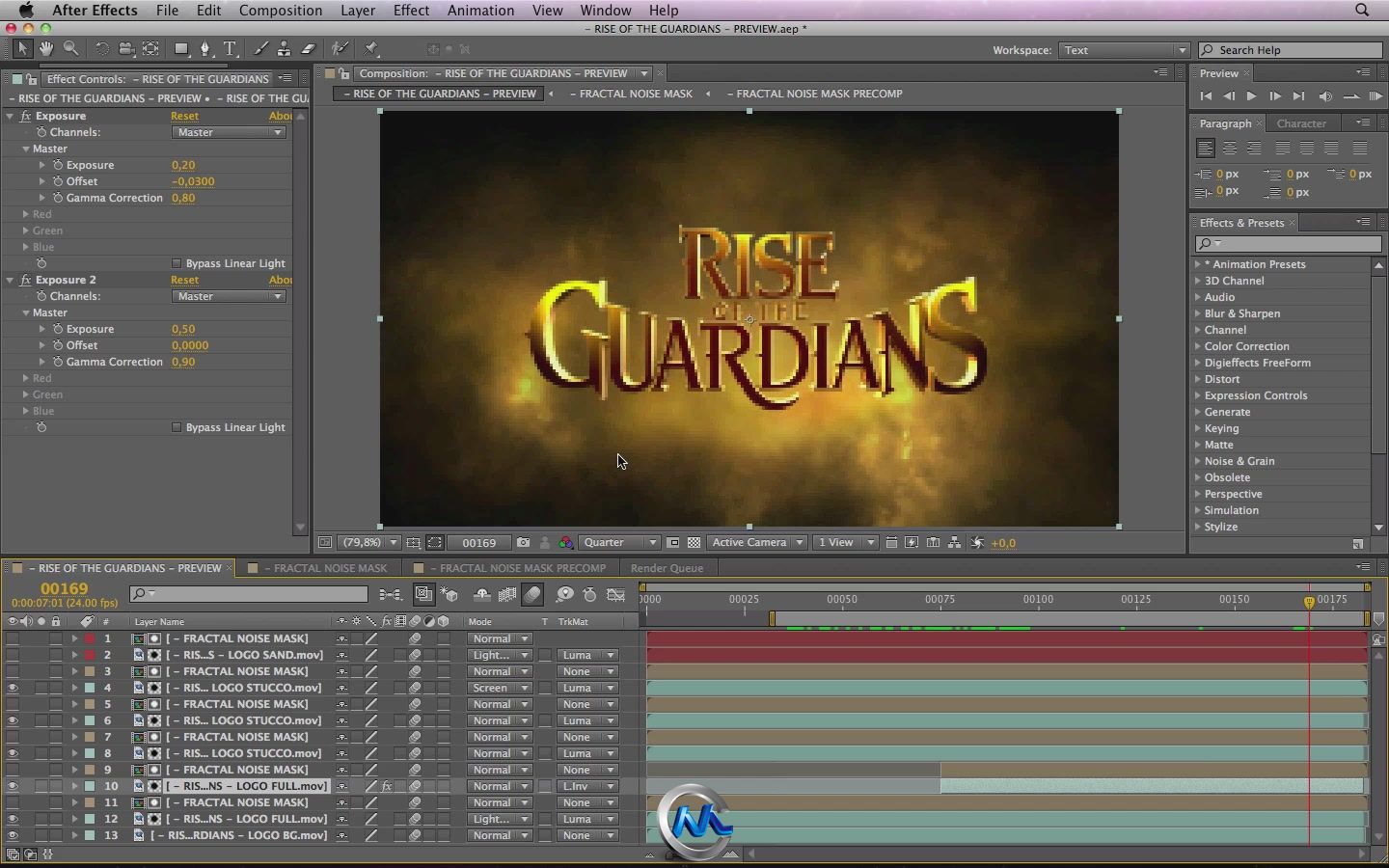Open the Animation menu
1389x868 pixels.
tap(480, 10)
